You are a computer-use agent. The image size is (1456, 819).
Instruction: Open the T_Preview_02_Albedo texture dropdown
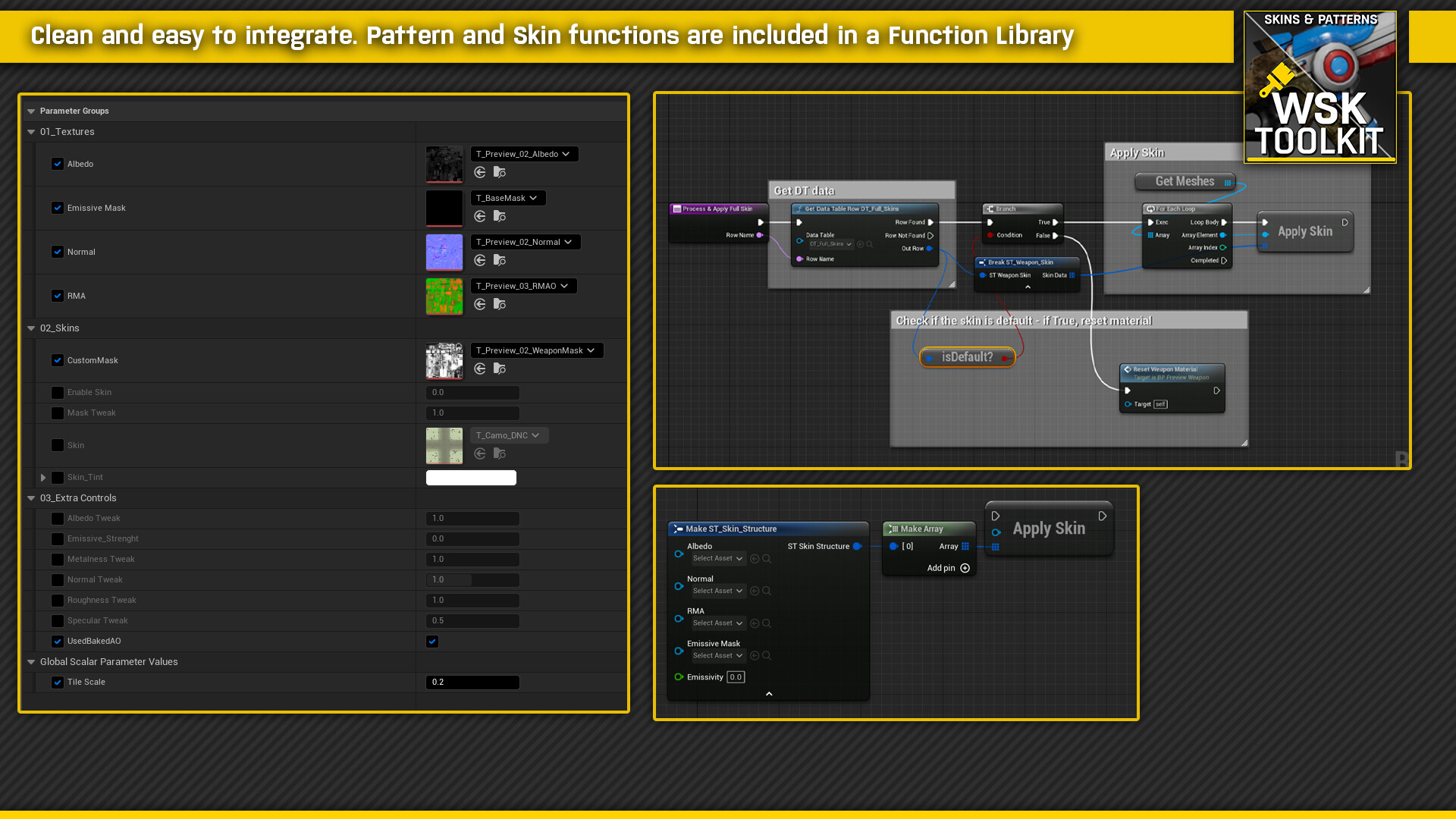(524, 154)
